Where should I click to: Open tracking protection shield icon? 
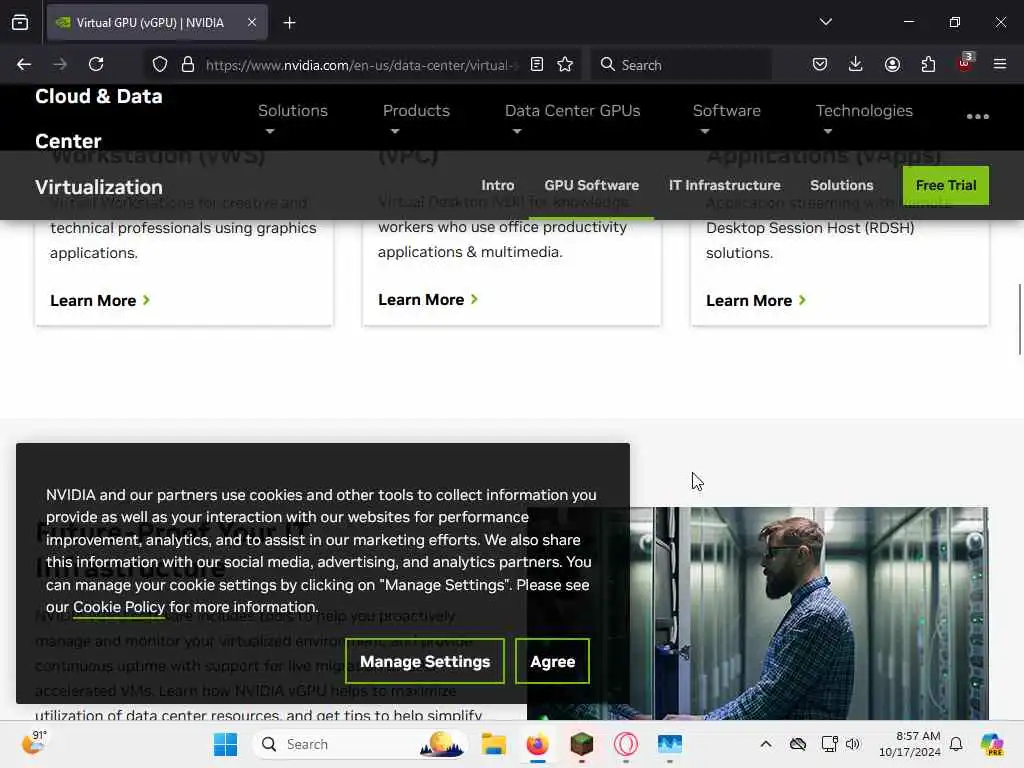(x=160, y=64)
